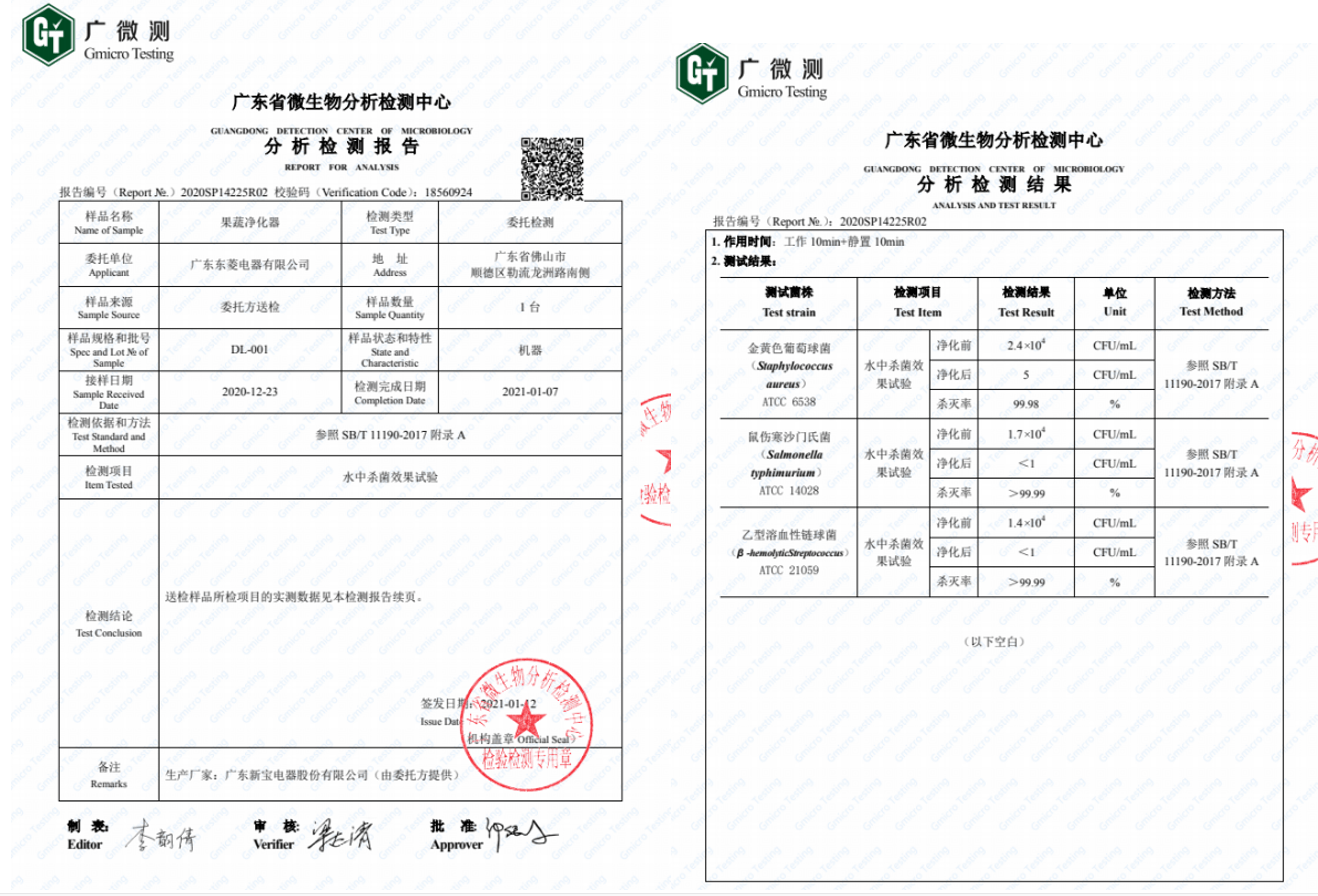Screen dimensions: 1318x896
Task: Click the result value 1.4×10⁴
Action: 1025,523
